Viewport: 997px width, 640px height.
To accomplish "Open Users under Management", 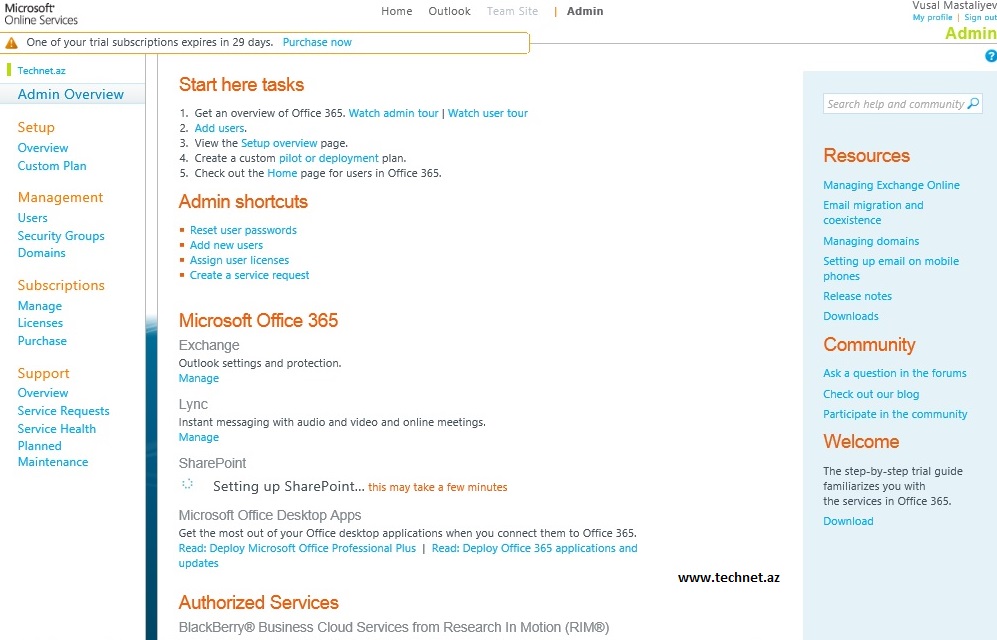I will (32, 218).
